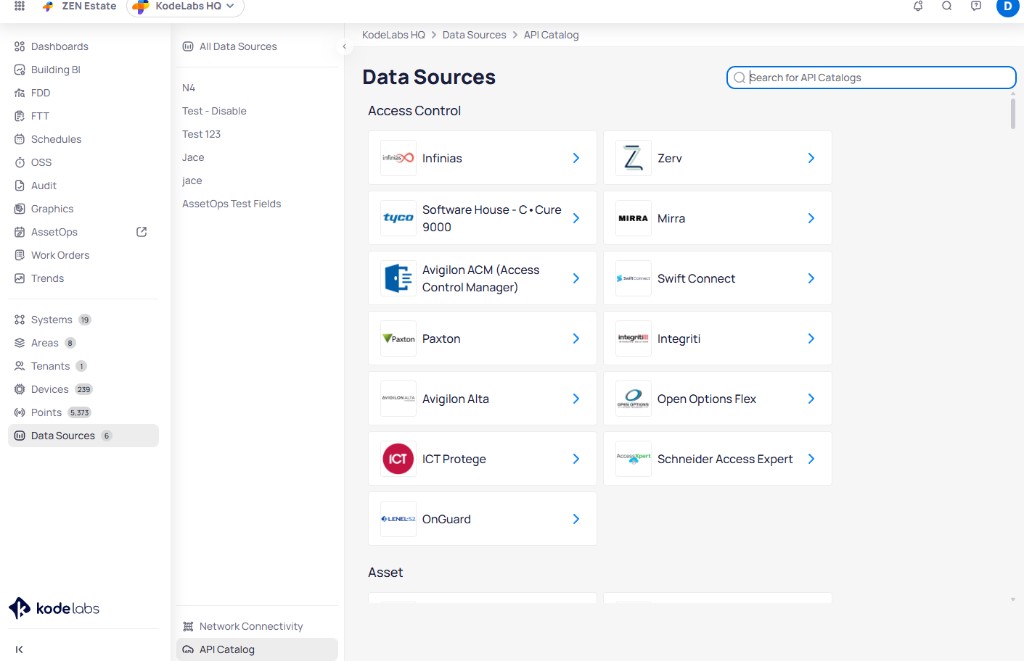This screenshot has width=1024, height=661.
Task: Open the API Catalog panel item
Action: [x=257, y=649]
